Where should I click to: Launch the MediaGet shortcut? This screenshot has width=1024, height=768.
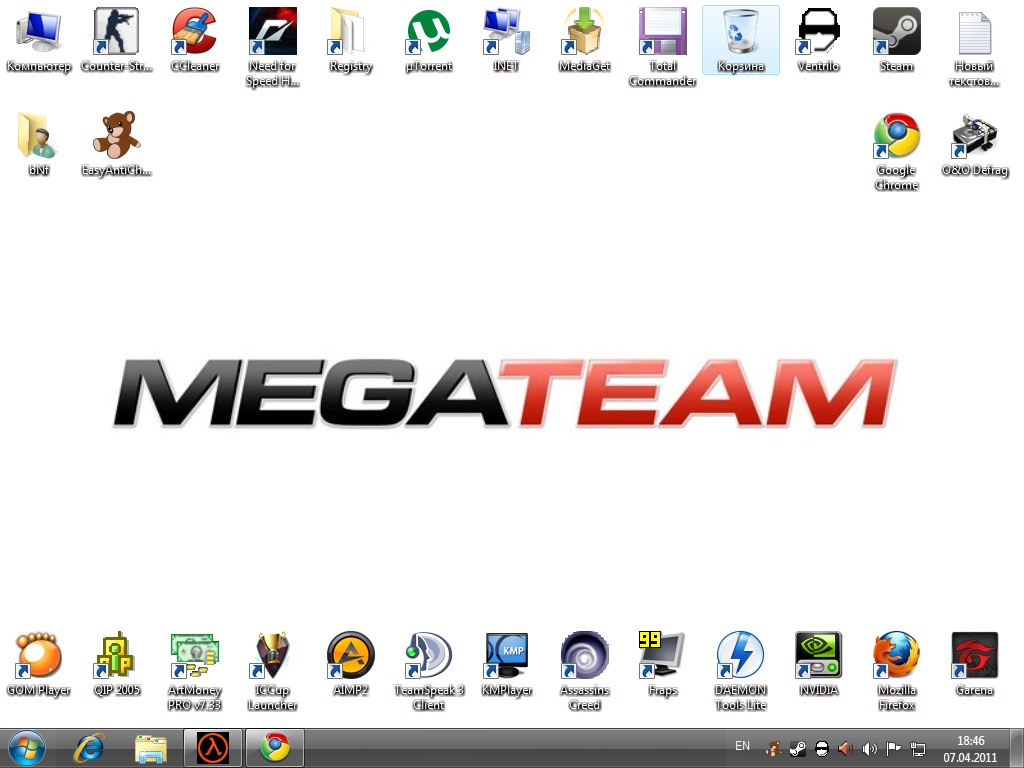[584, 40]
